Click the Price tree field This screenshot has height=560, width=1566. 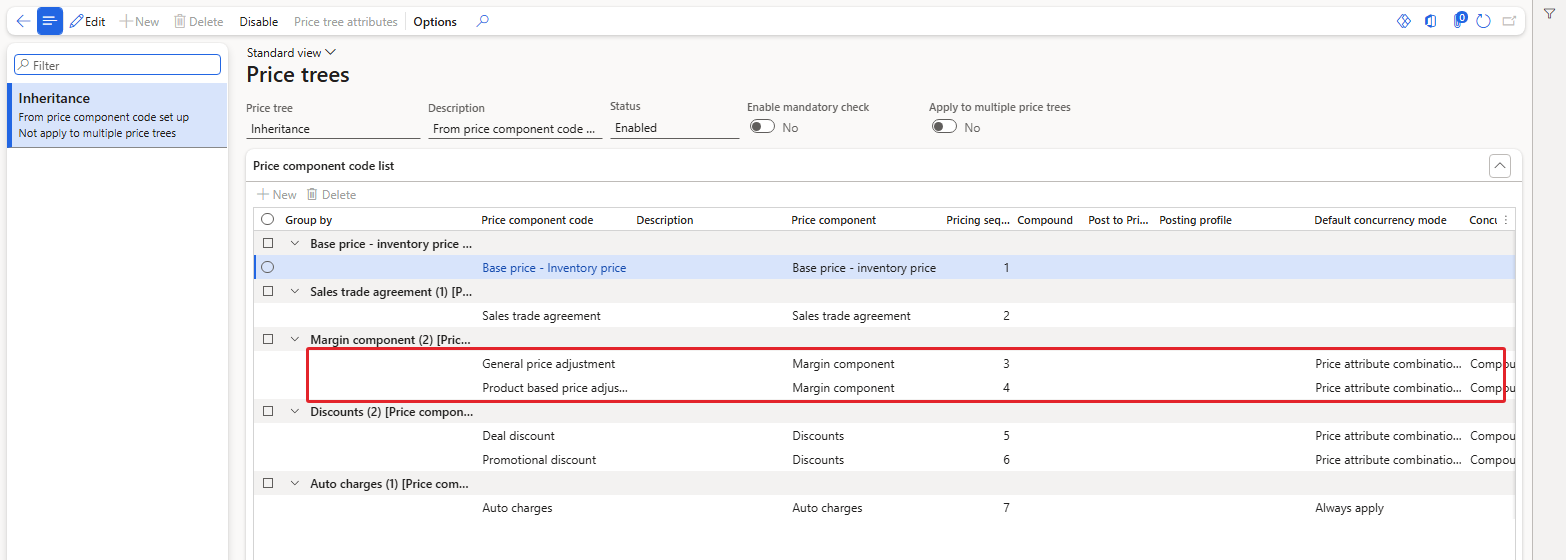(333, 128)
